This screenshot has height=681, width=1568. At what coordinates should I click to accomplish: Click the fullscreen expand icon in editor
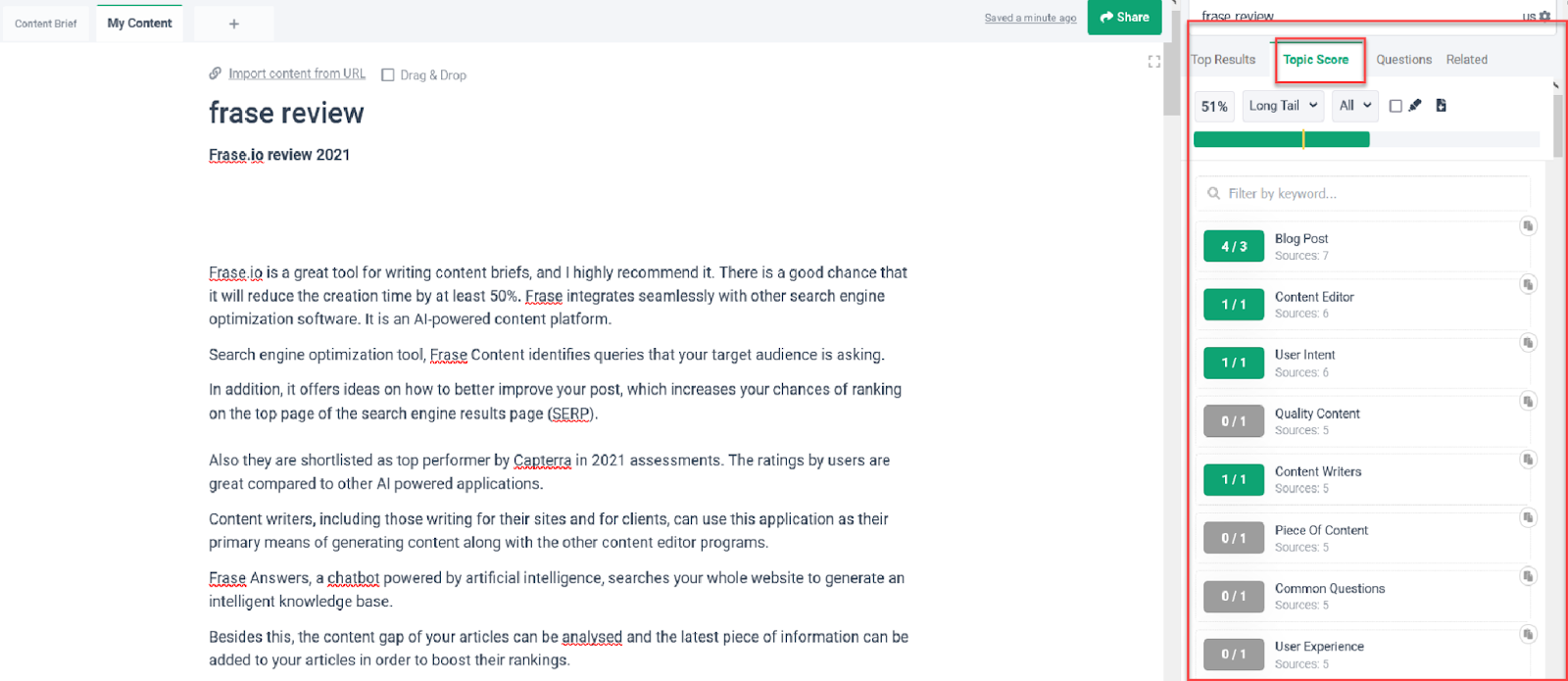click(x=1154, y=62)
